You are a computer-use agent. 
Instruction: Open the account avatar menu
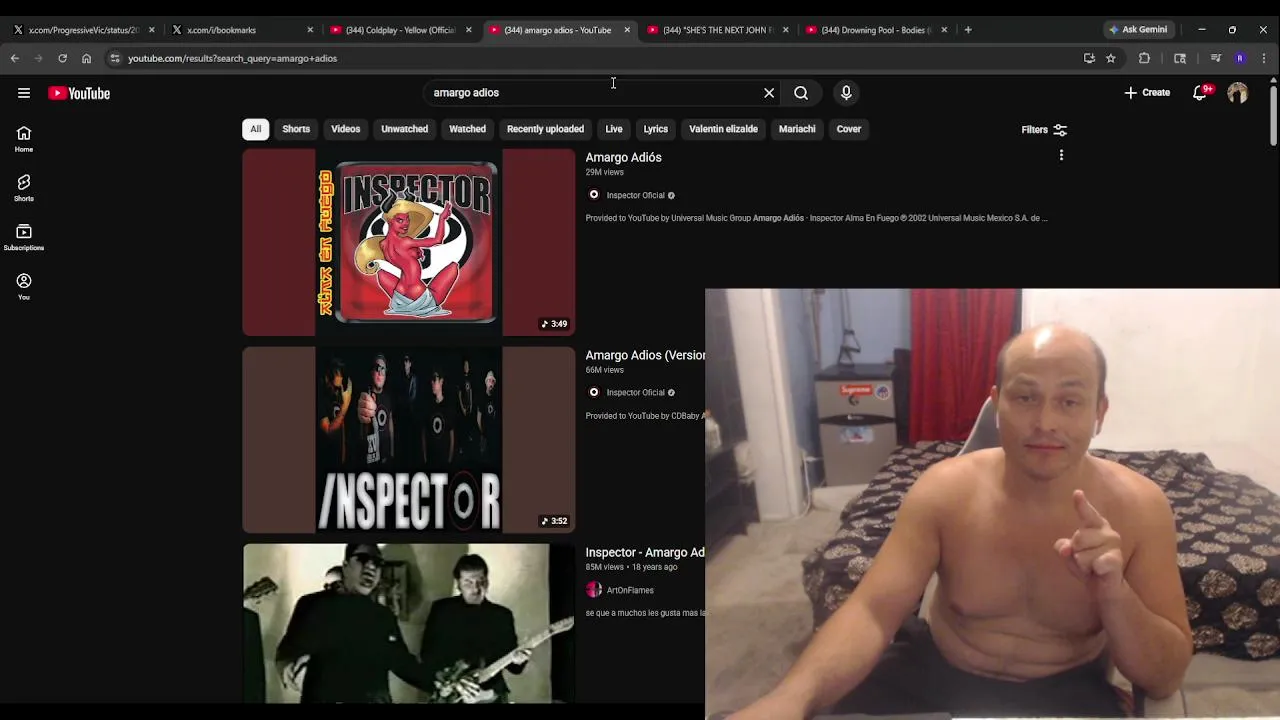click(x=1238, y=93)
